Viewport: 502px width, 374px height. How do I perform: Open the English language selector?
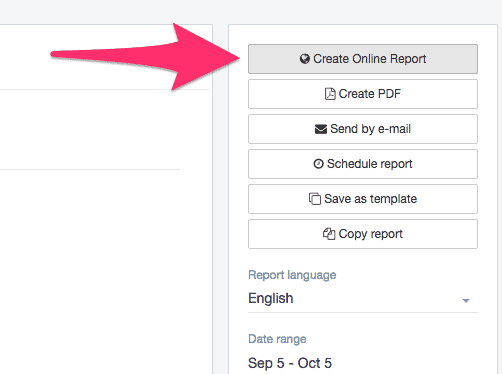pos(363,299)
